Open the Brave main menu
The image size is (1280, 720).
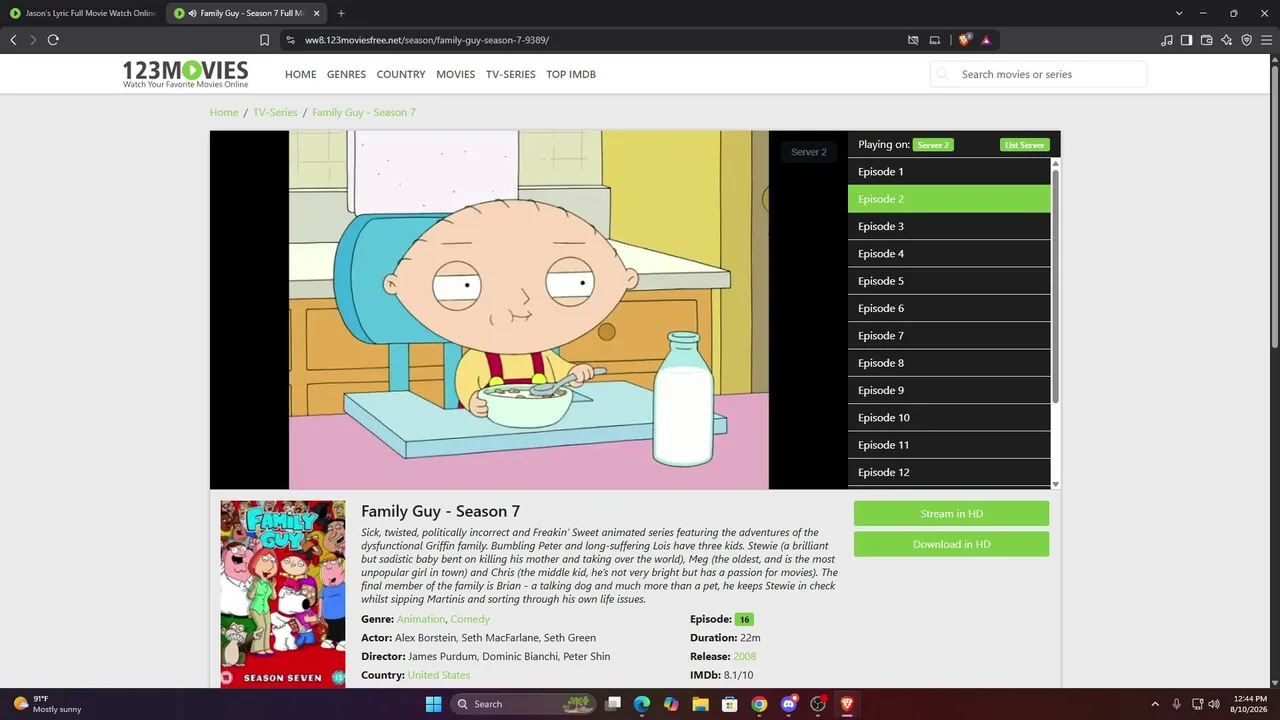tap(1266, 40)
